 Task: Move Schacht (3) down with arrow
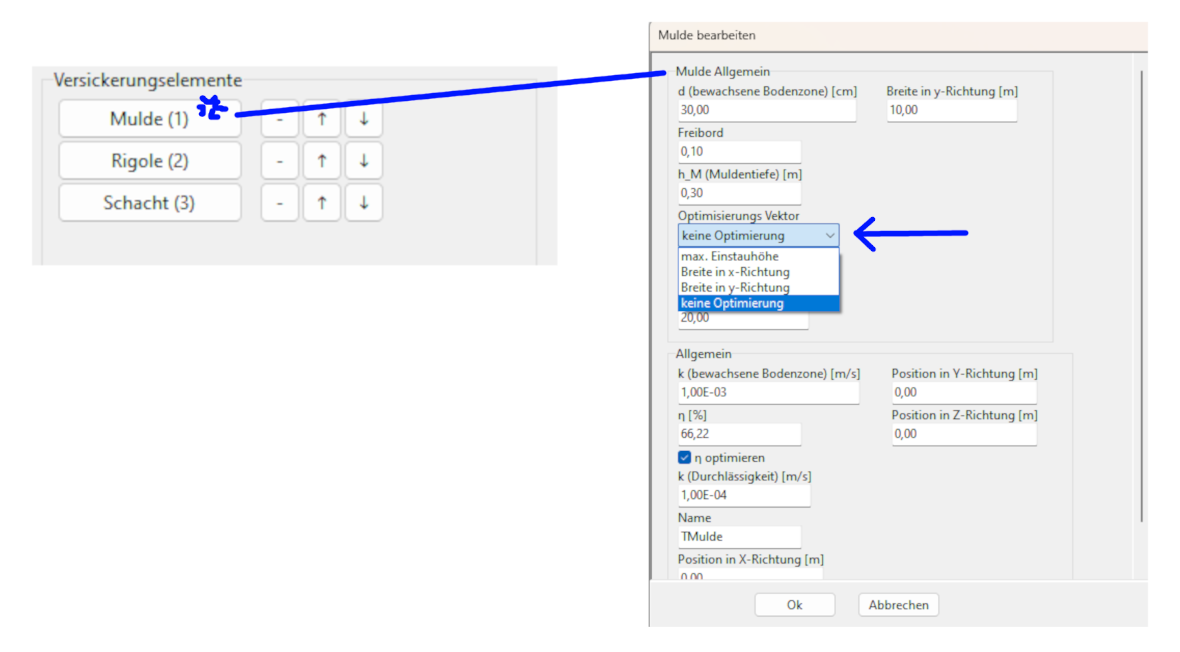[364, 203]
